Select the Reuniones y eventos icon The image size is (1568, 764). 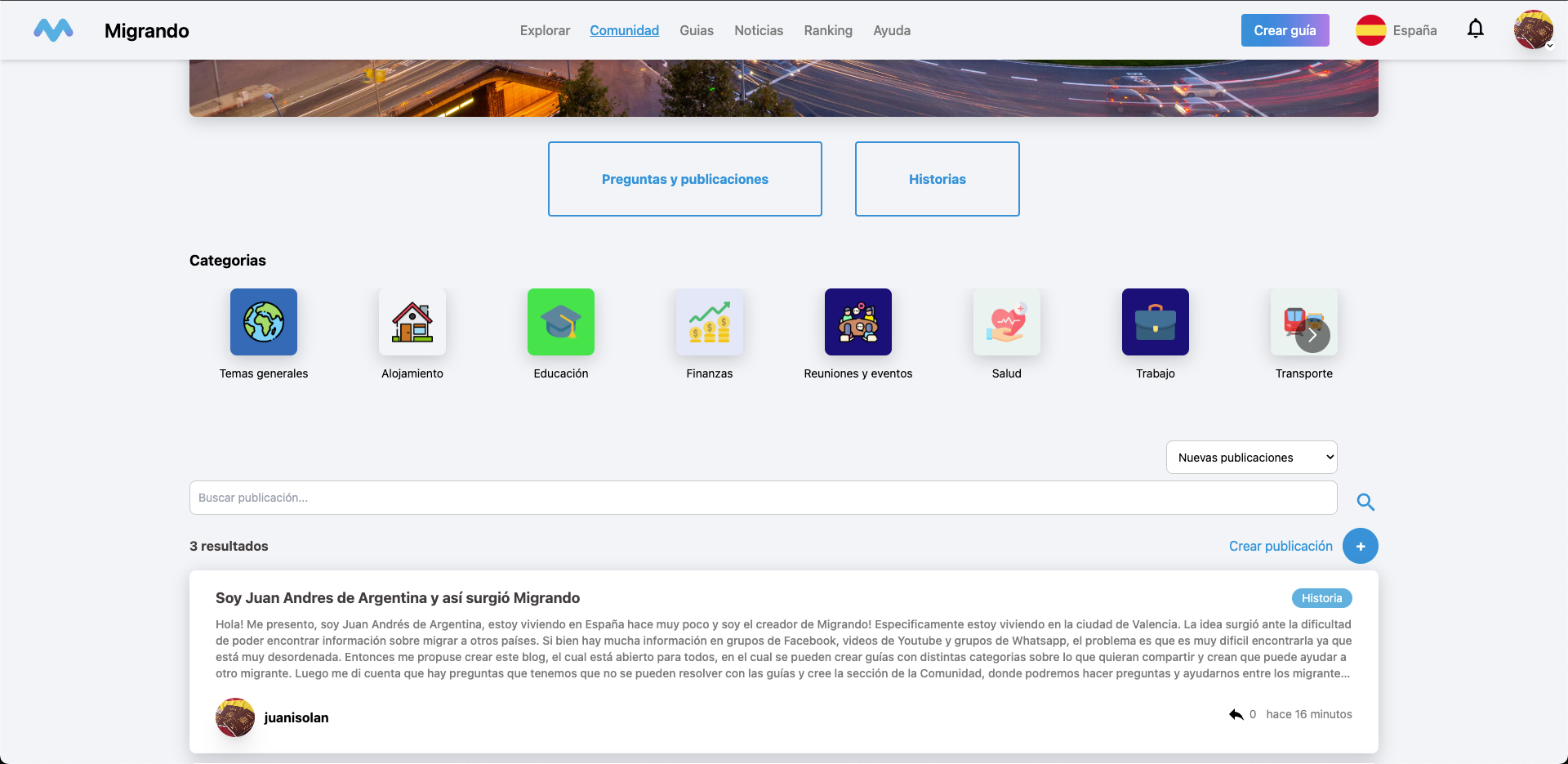858,322
